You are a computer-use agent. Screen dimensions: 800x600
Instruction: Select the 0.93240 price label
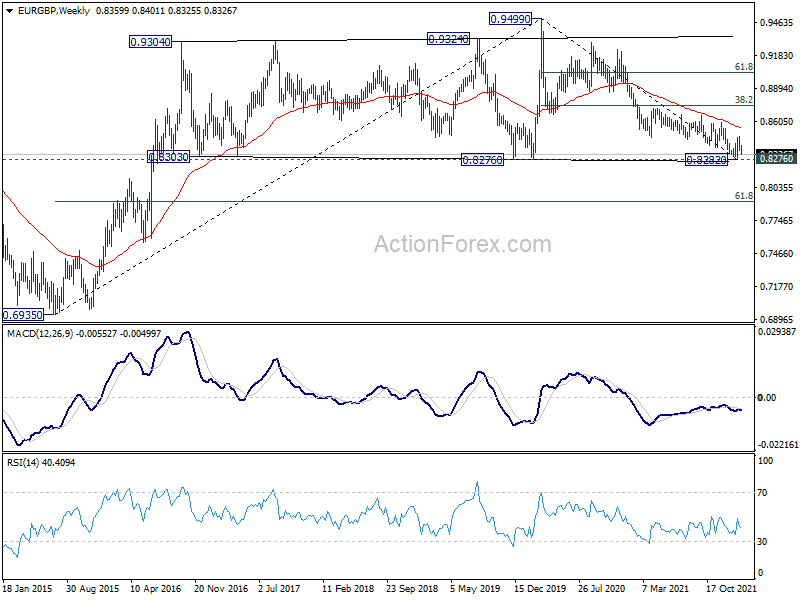[x=448, y=39]
